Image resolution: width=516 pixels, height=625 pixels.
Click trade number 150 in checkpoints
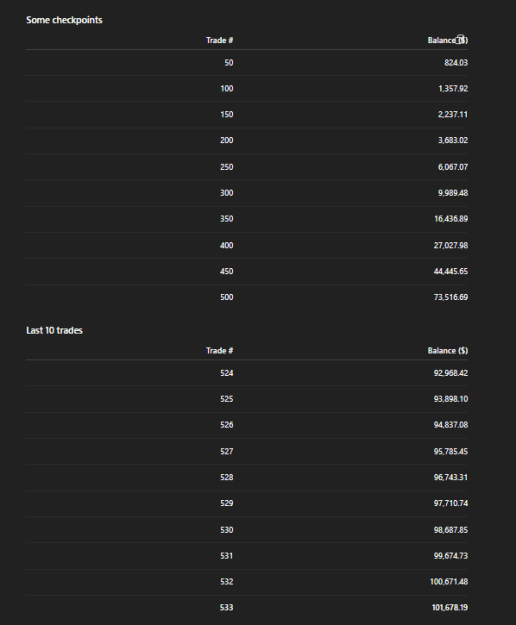point(227,114)
